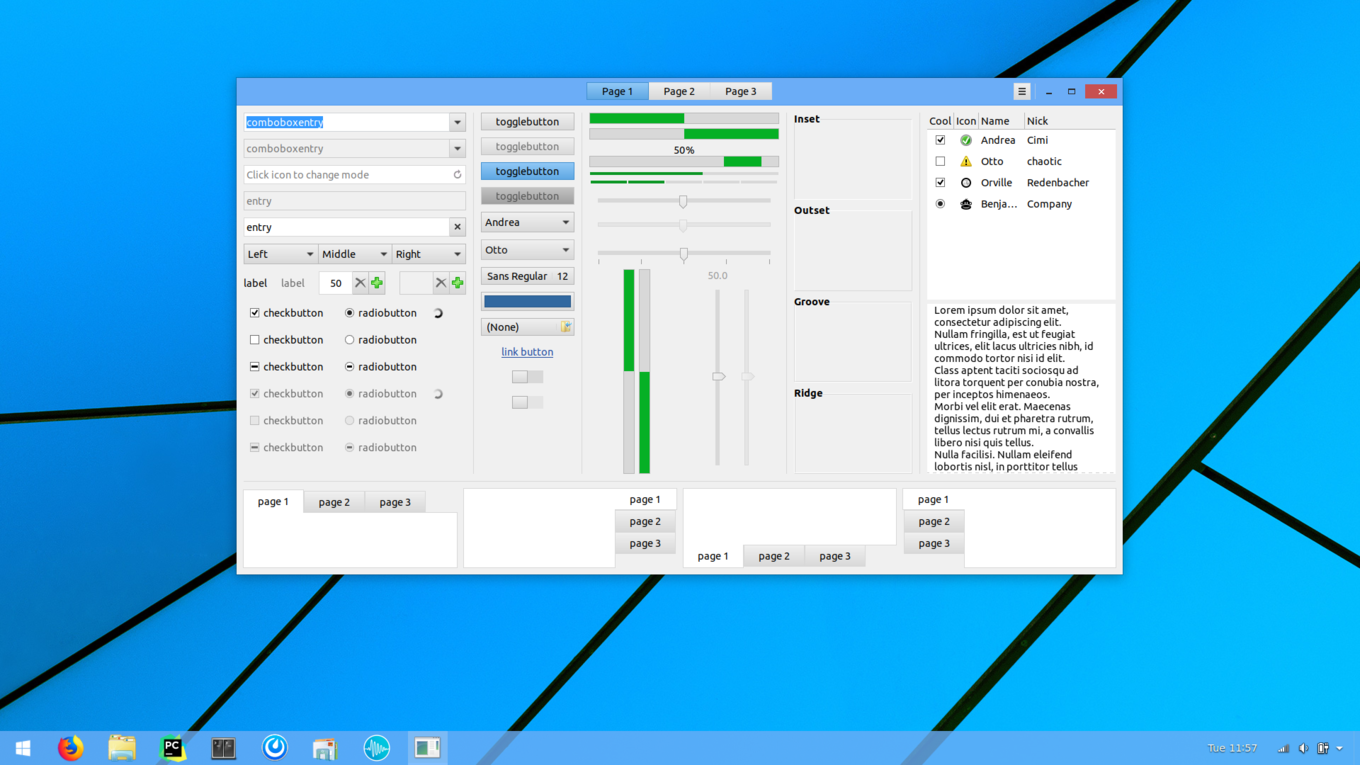Open page 3 in the bottom-tabbed notebook
Viewport: 1360px width, 765px height.
[x=835, y=556]
